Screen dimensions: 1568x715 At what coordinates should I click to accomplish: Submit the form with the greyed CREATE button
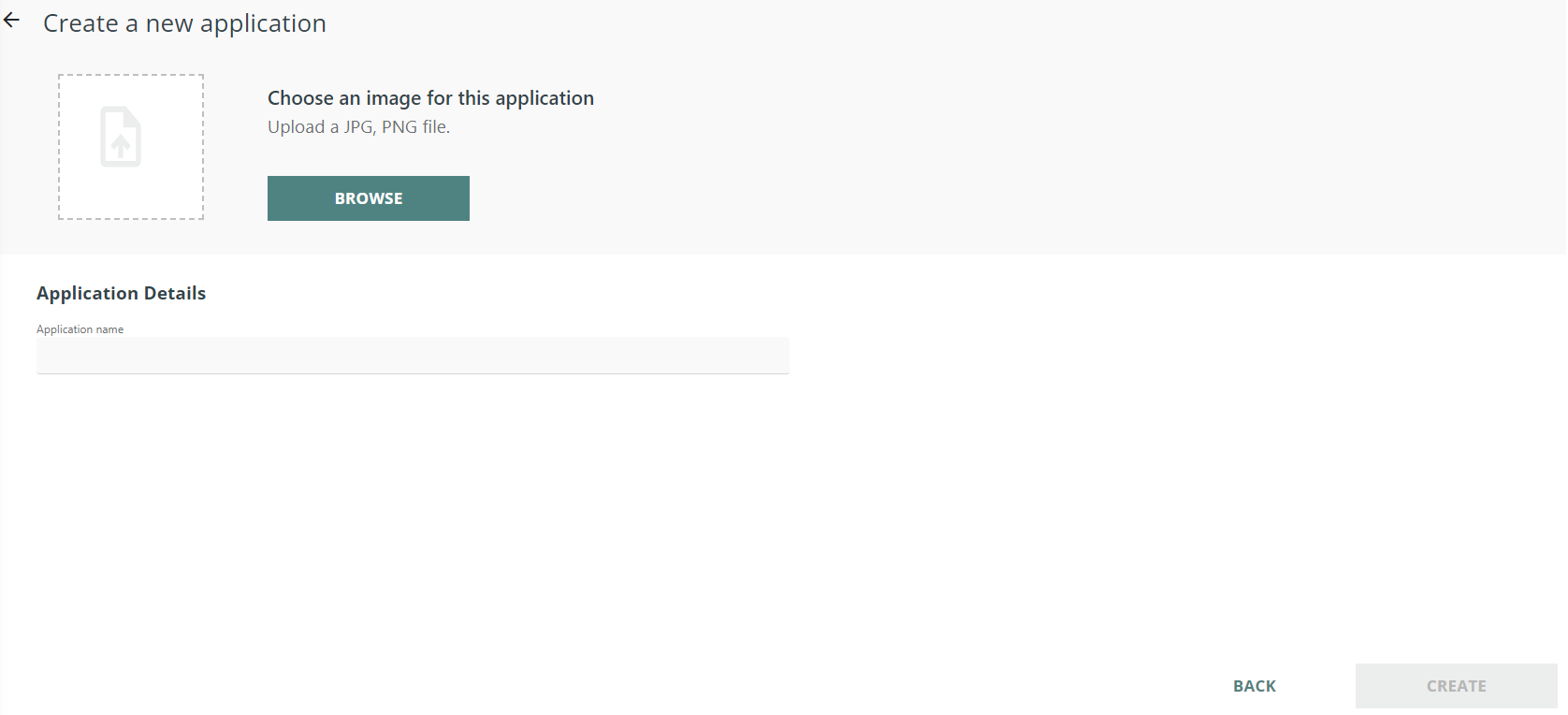pos(1456,686)
